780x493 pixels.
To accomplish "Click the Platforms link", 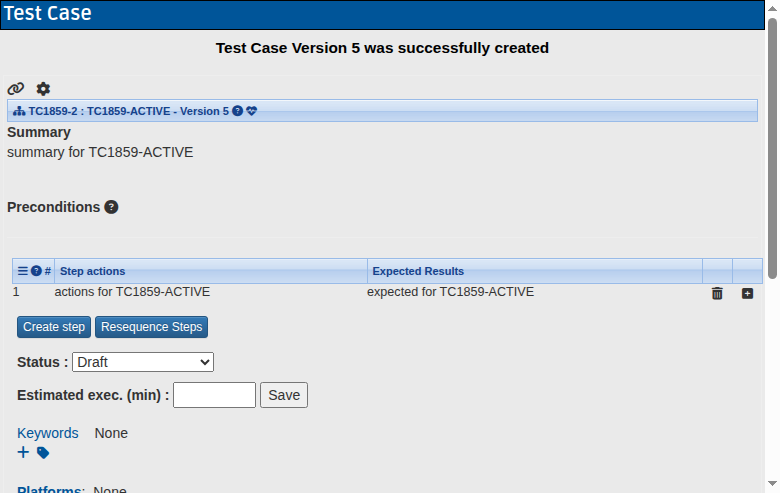I will pos(51,489).
